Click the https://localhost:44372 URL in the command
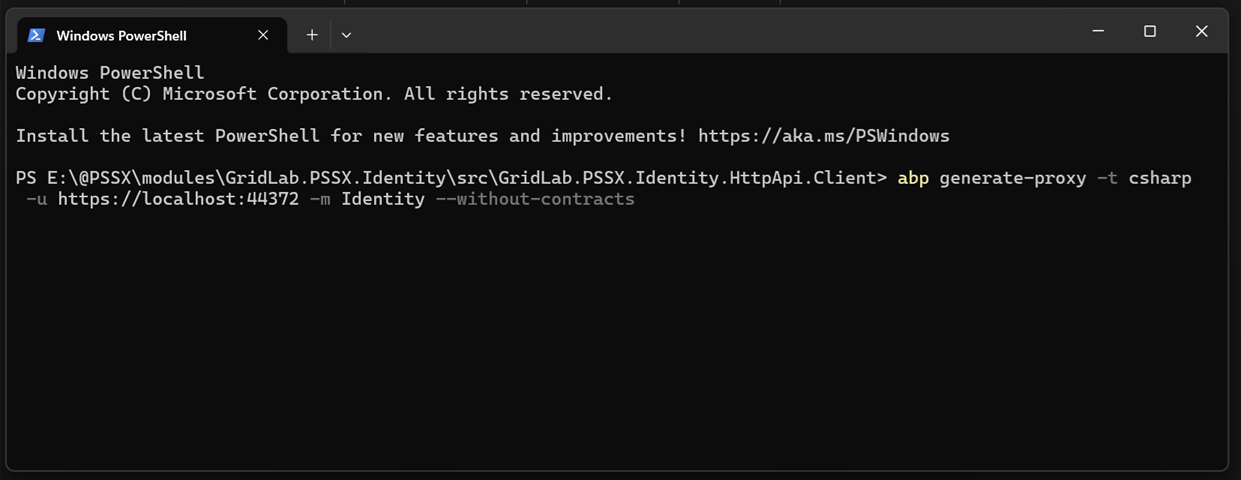 178,199
